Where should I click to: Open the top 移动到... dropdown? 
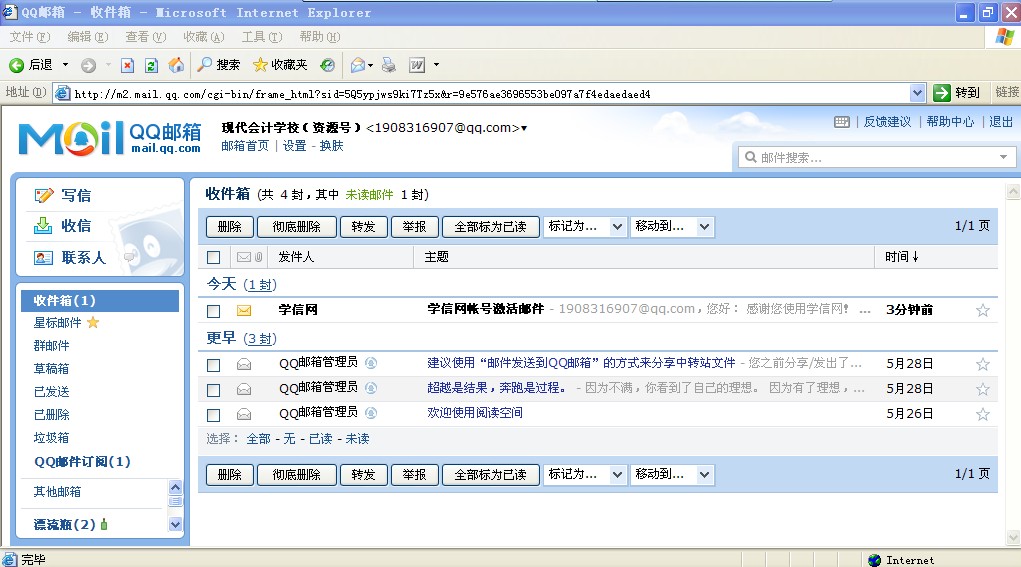click(x=672, y=227)
